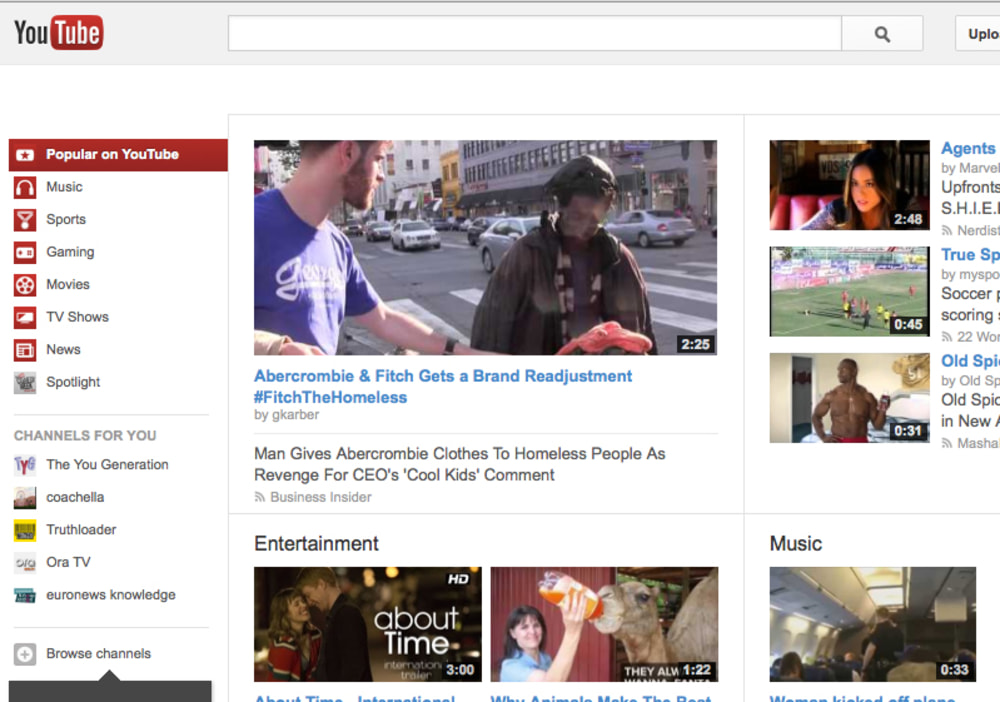Image resolution: width=1000 pixels, height=702 pixels.
Task: Click the Movies film reel icon
Action: point(25,285)
